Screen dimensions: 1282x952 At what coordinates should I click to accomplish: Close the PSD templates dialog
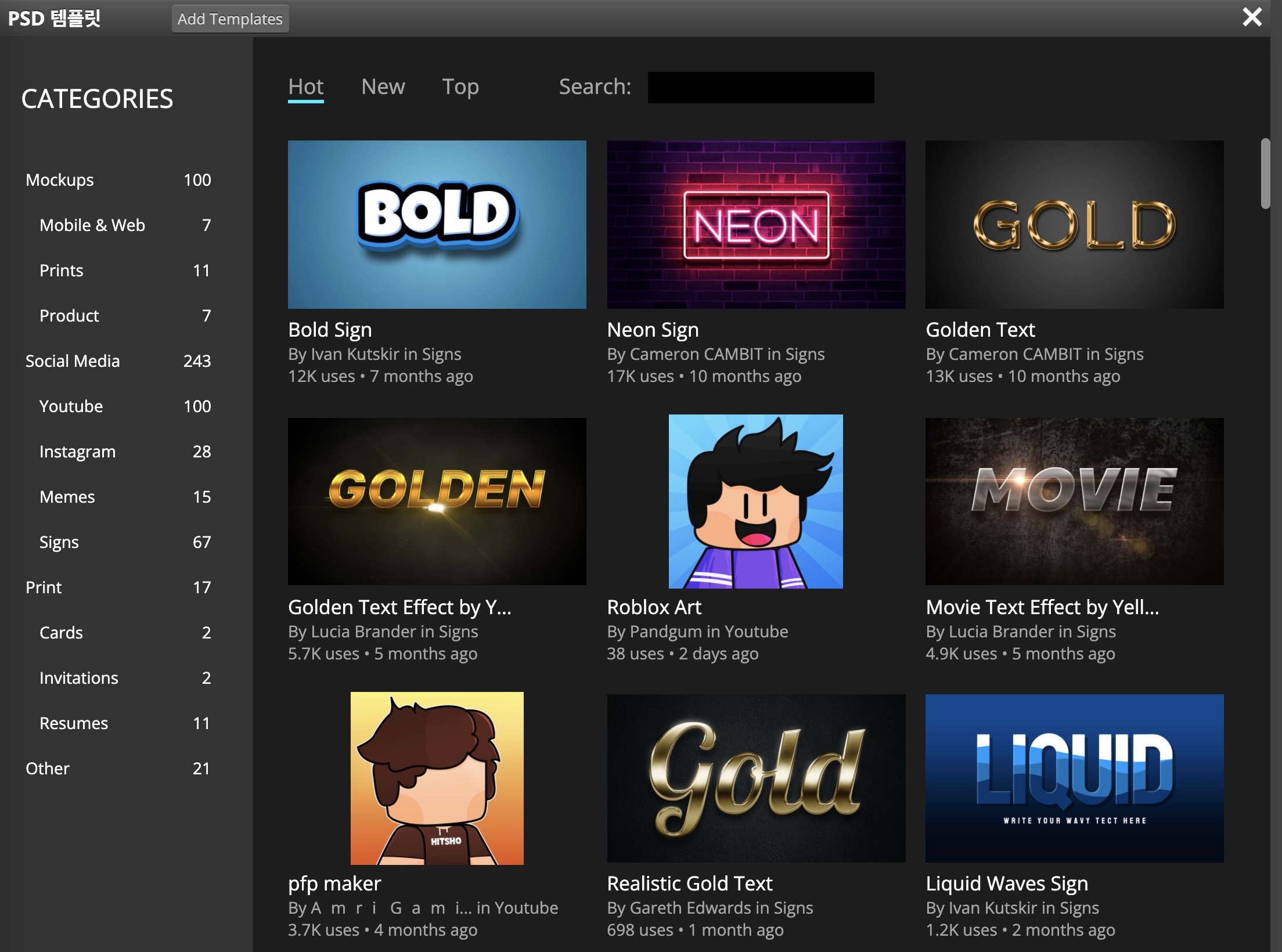(1251, 17)
